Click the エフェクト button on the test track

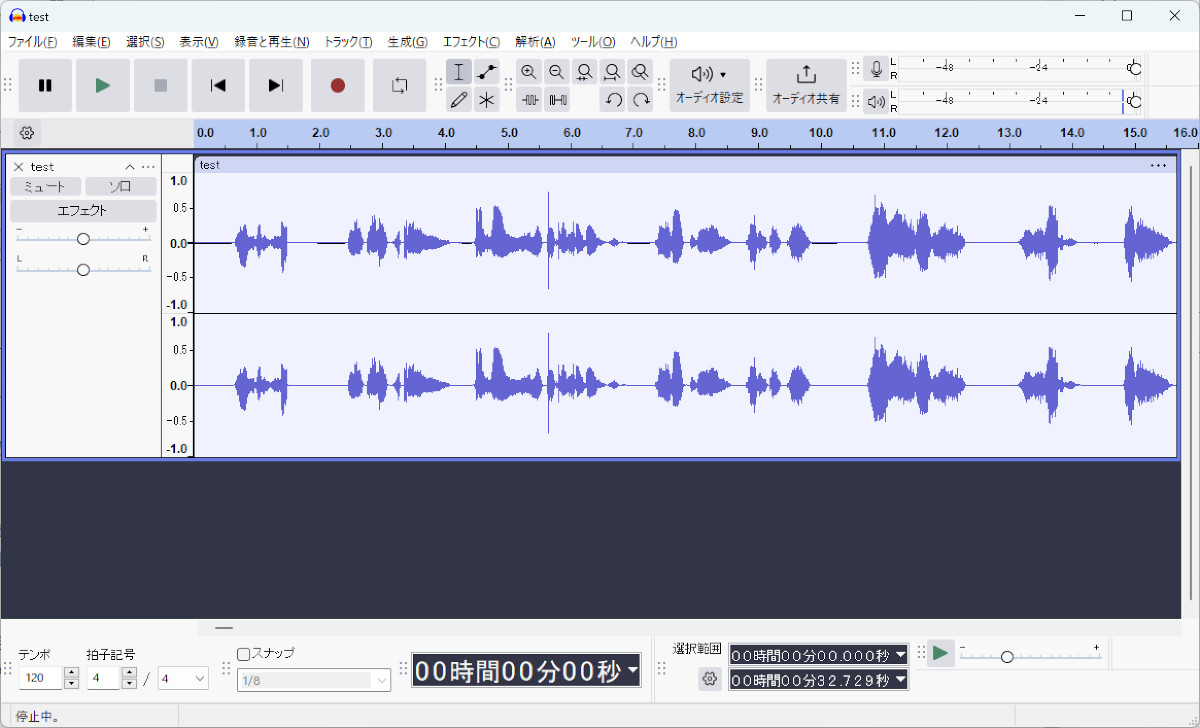[x=84, y=210]
